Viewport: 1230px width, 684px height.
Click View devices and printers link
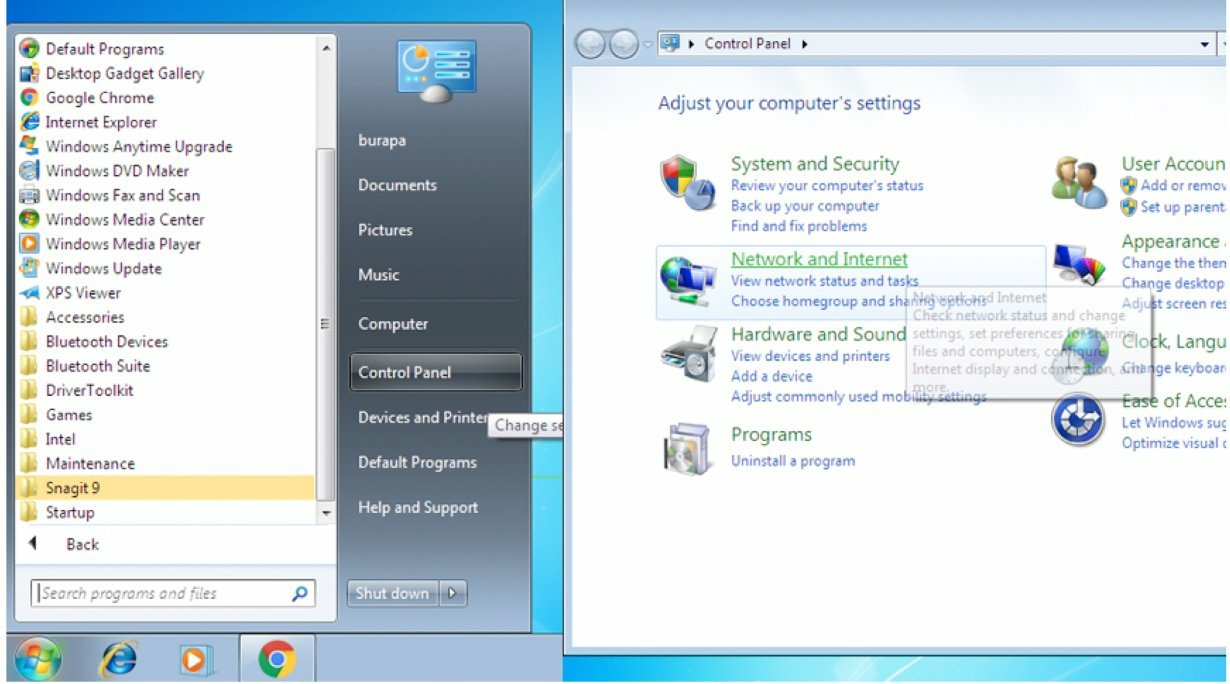(x=810, y=356)
